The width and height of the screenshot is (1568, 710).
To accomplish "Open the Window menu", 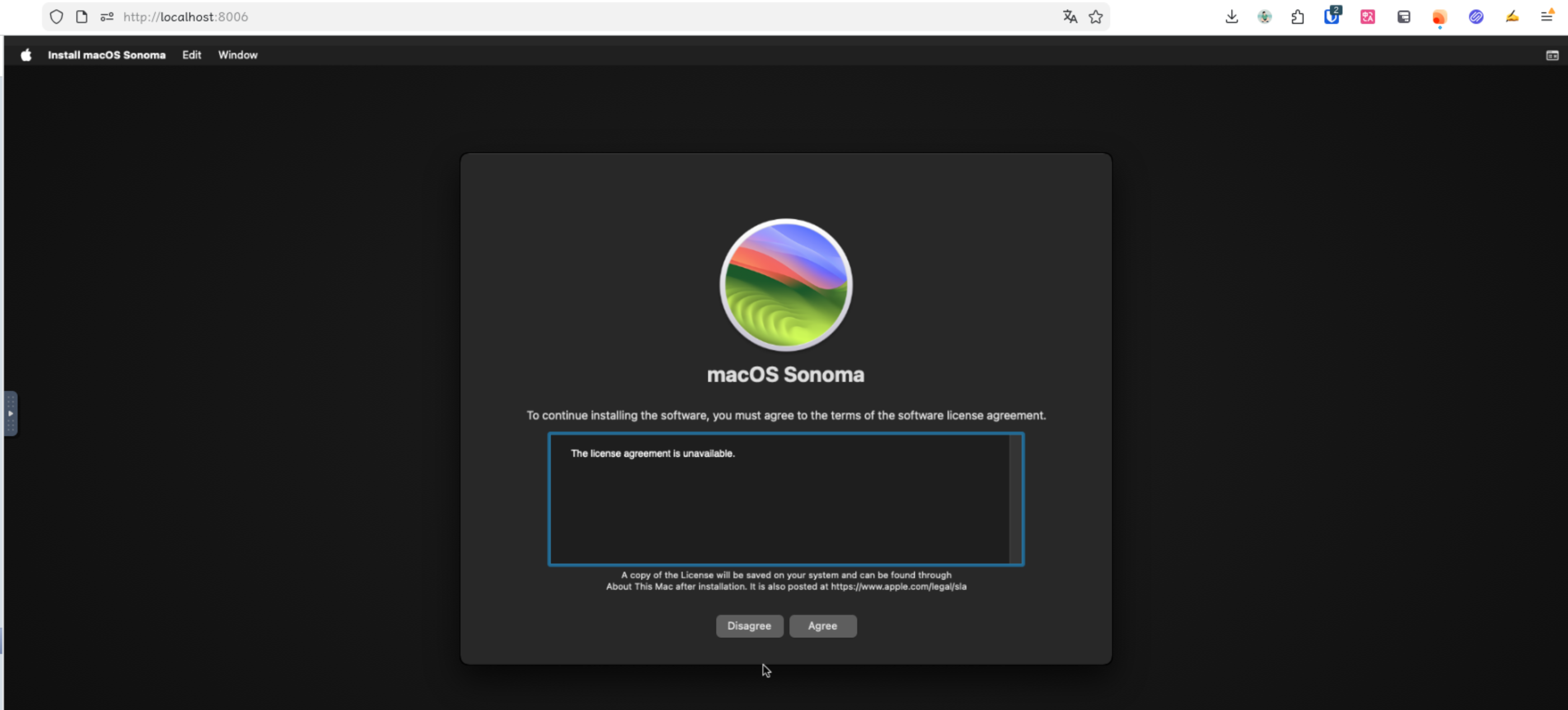I will 237,55.
